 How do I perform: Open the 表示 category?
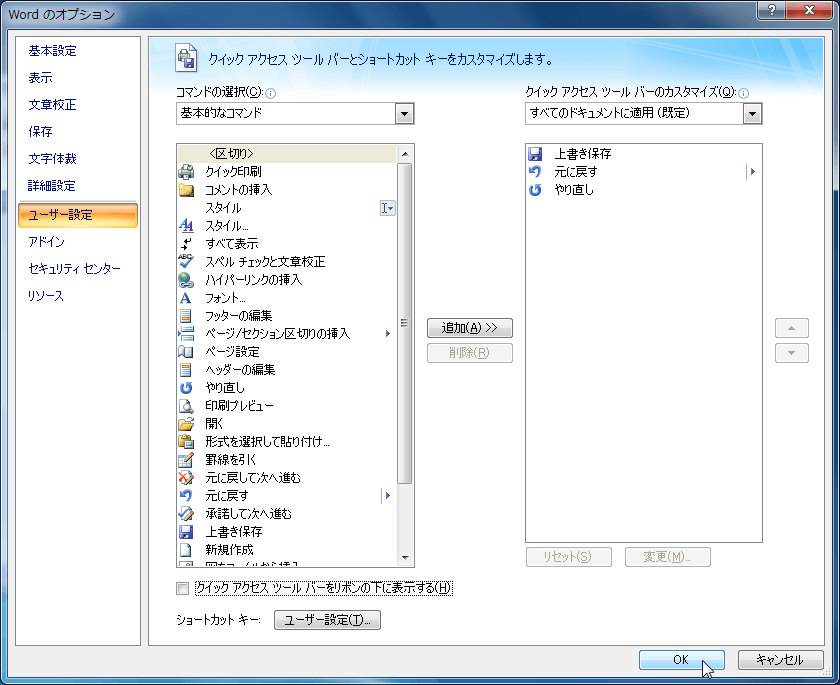[41, 78]
